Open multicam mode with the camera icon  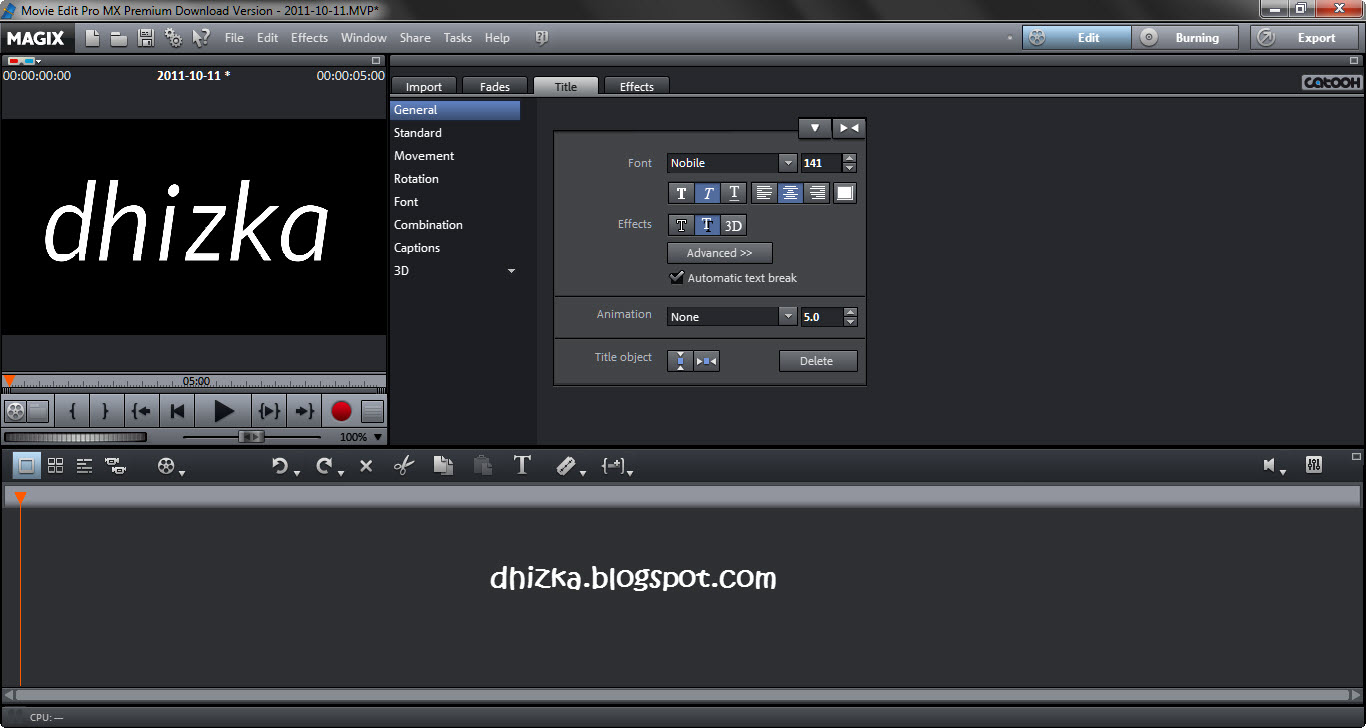click(x=115, y=465)
